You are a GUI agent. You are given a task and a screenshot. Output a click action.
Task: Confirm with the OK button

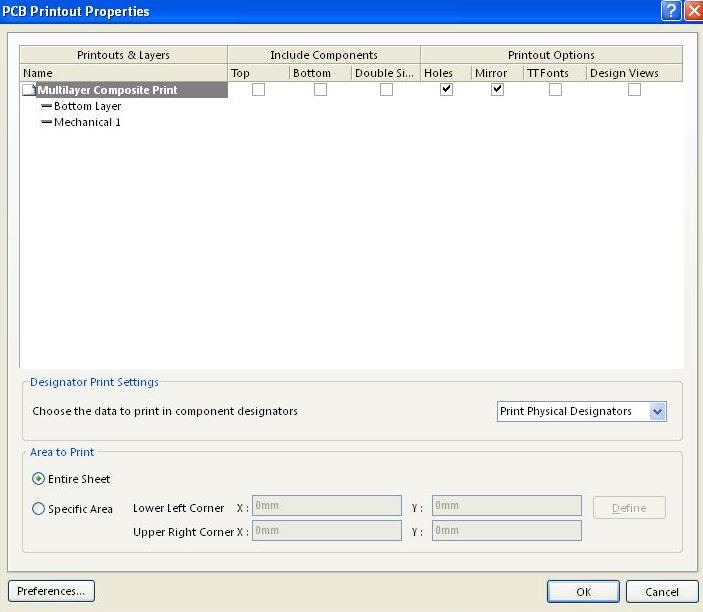click(583, 592)
